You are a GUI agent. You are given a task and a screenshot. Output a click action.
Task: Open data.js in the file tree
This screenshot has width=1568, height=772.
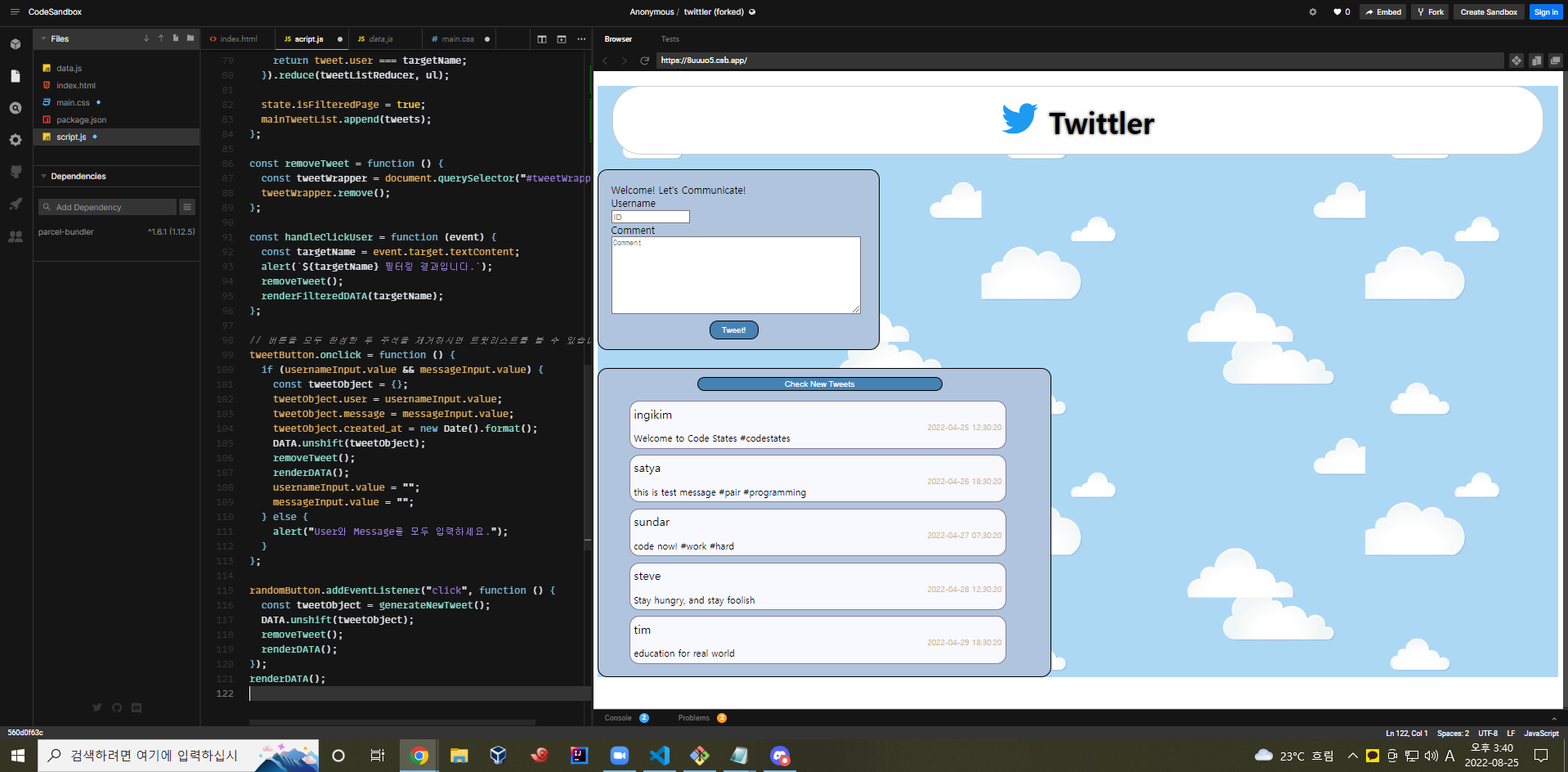[x=116, y=68]
